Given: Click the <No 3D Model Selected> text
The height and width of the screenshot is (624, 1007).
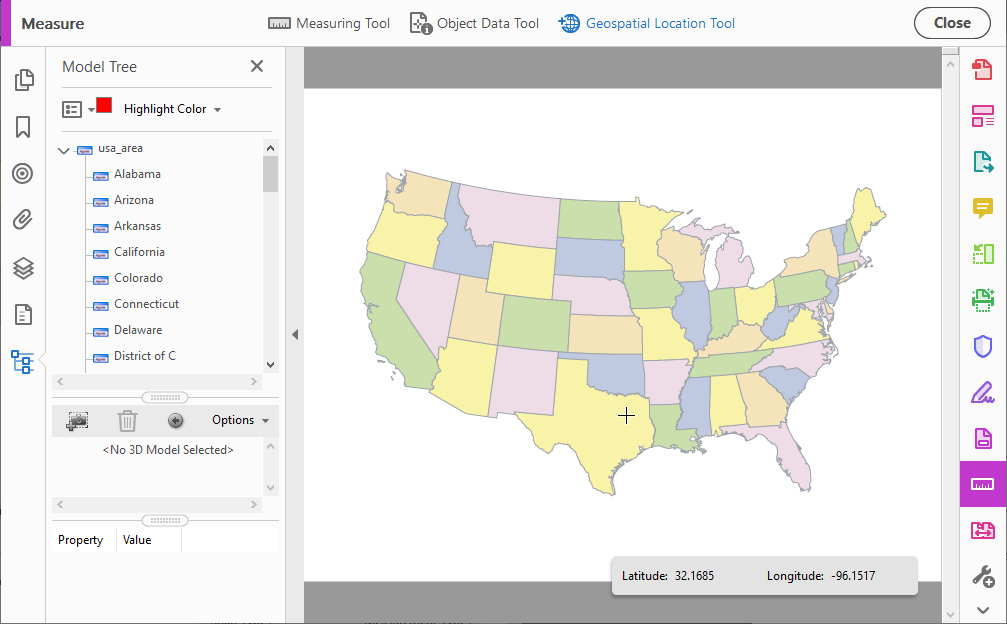Looking at the screenshot, I should click(168, 450).
